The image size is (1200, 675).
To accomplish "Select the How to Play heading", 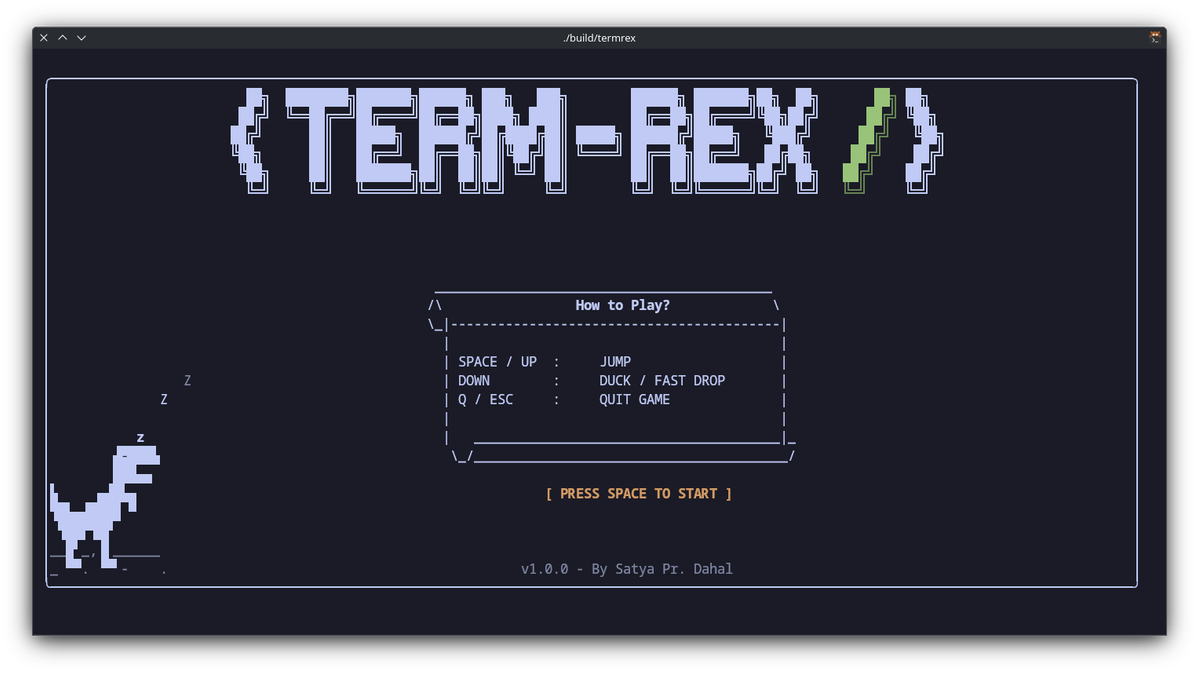I will tap(622, 305).
